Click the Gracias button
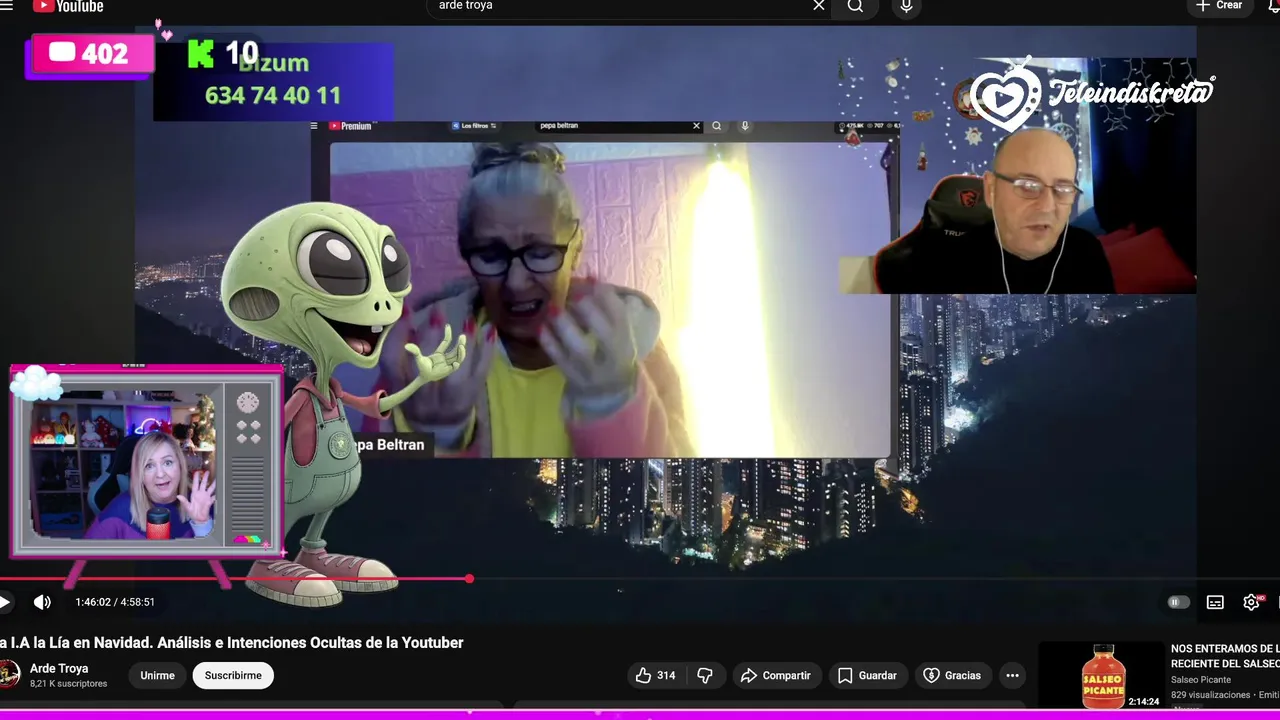The width and height of the screenshot is (1280, 720). click(952, 675)
